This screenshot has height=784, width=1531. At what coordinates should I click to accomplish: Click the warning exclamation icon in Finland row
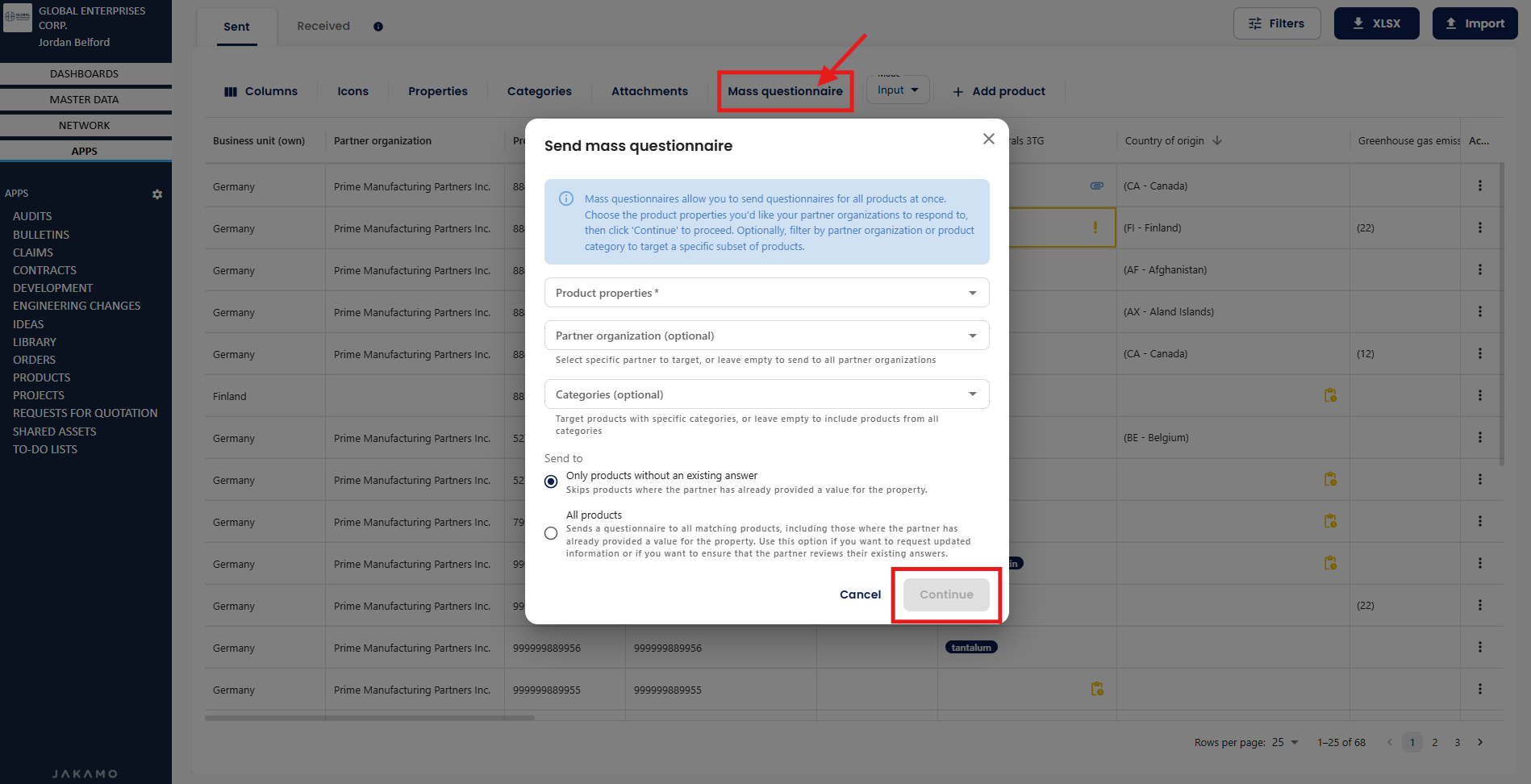click(1095, 227)
